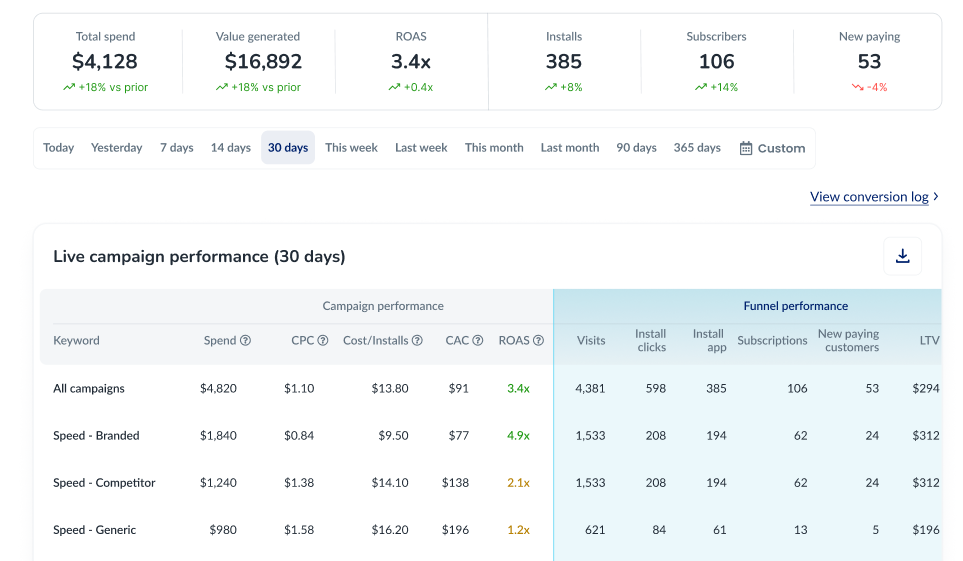
Task: Switch to Last month range
Action: pyautogui.click(x=570, y=147)
